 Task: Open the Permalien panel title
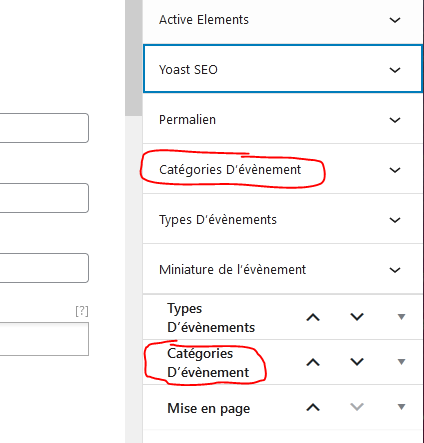pos(187,120)
